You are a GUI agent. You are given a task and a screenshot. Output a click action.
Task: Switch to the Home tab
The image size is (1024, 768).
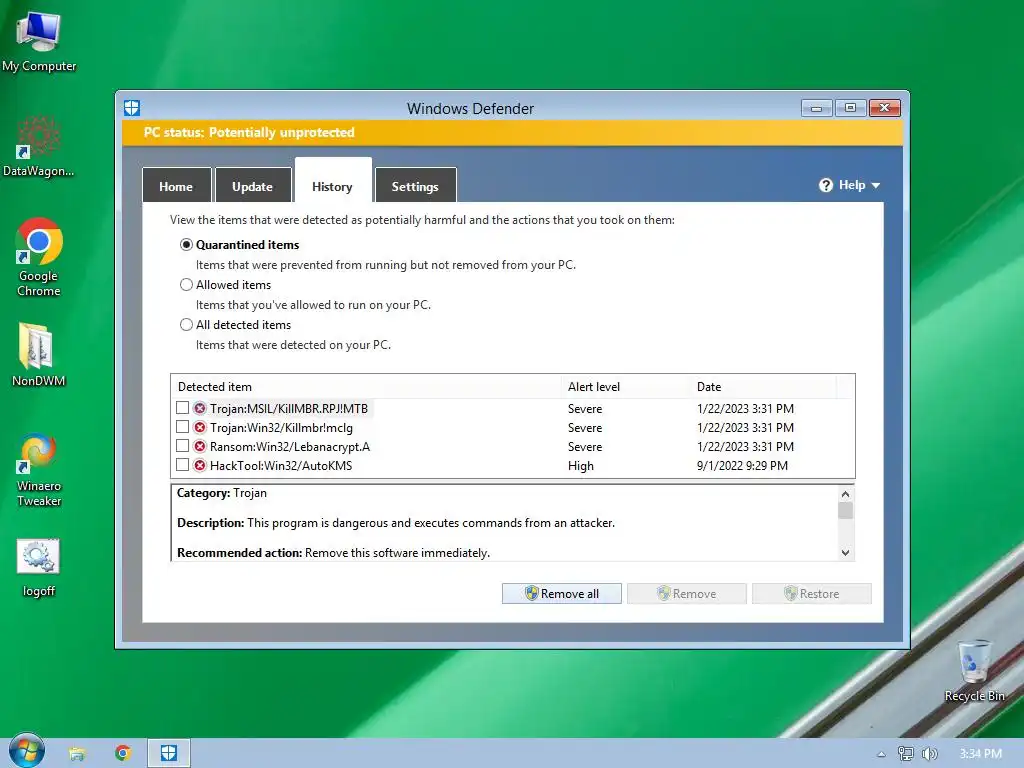[176, 186]
